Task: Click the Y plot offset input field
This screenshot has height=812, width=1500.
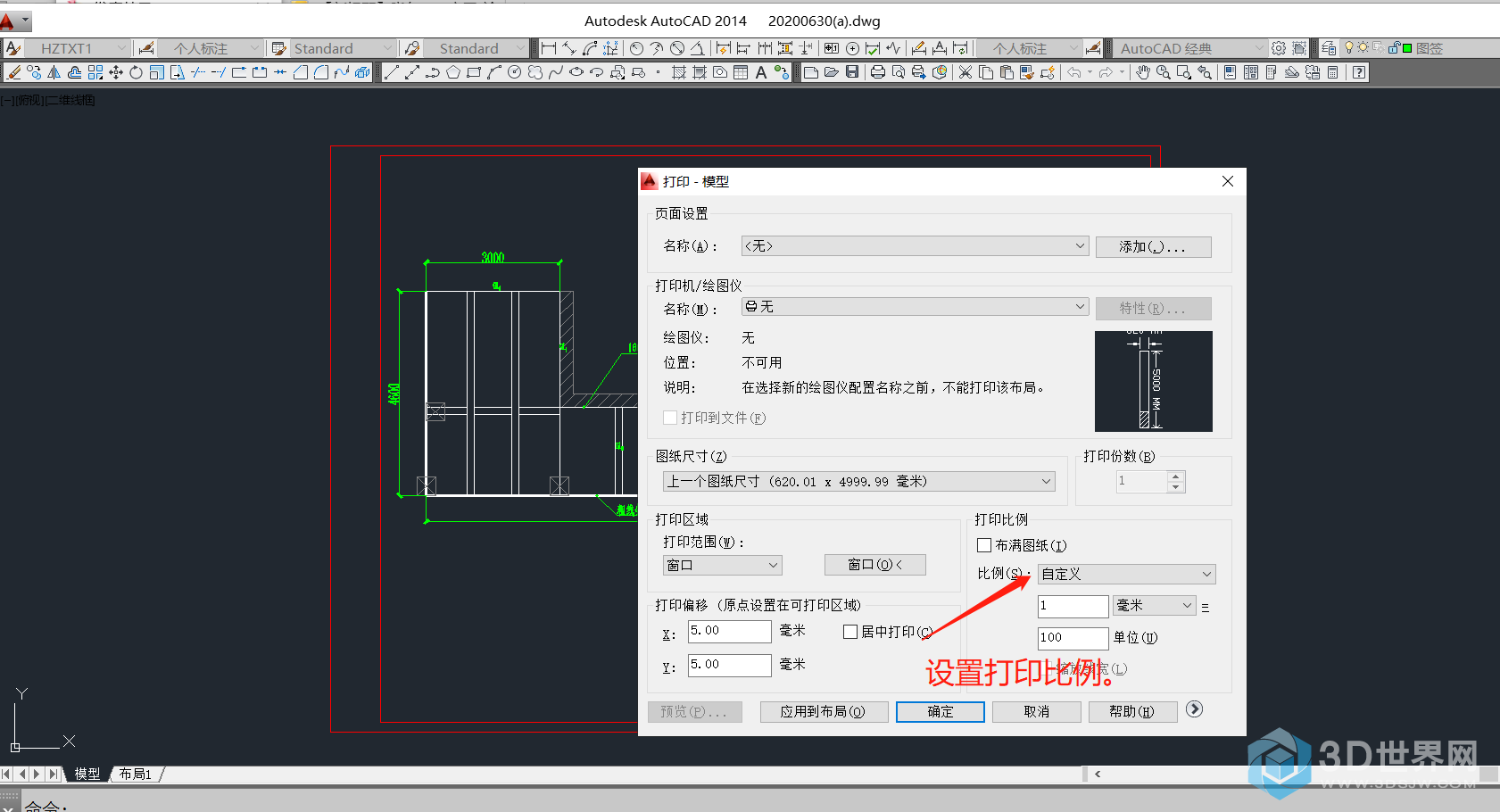Action: [x=729, y=665]
